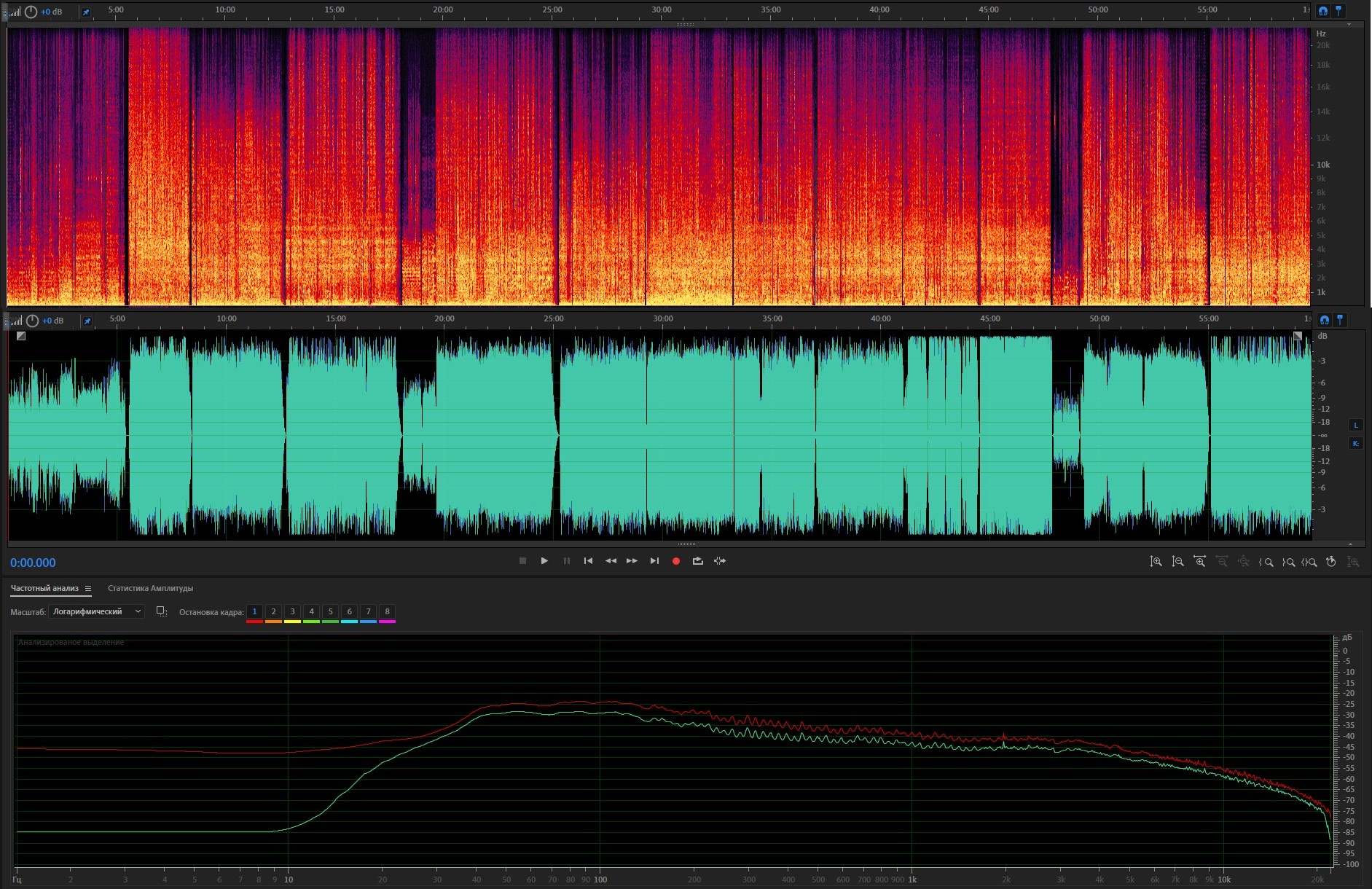1372x889 pixels.
Task: Toggle Loop Playback in the transport bar
Action: pyautogui.click(x=697, y=561)
